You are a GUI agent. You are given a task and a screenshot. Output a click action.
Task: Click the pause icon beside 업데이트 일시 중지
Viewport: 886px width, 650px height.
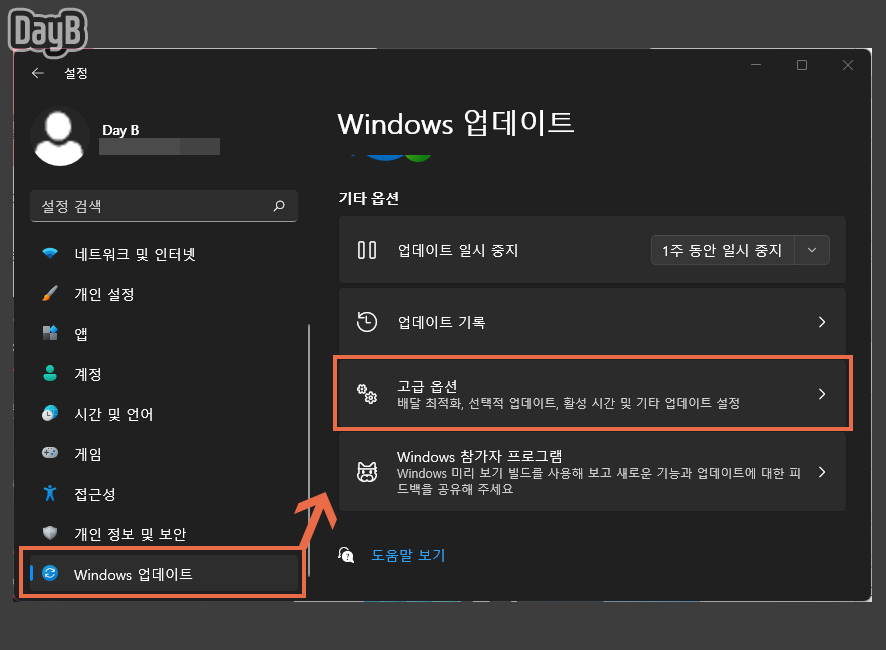click(x=367, y=250)
